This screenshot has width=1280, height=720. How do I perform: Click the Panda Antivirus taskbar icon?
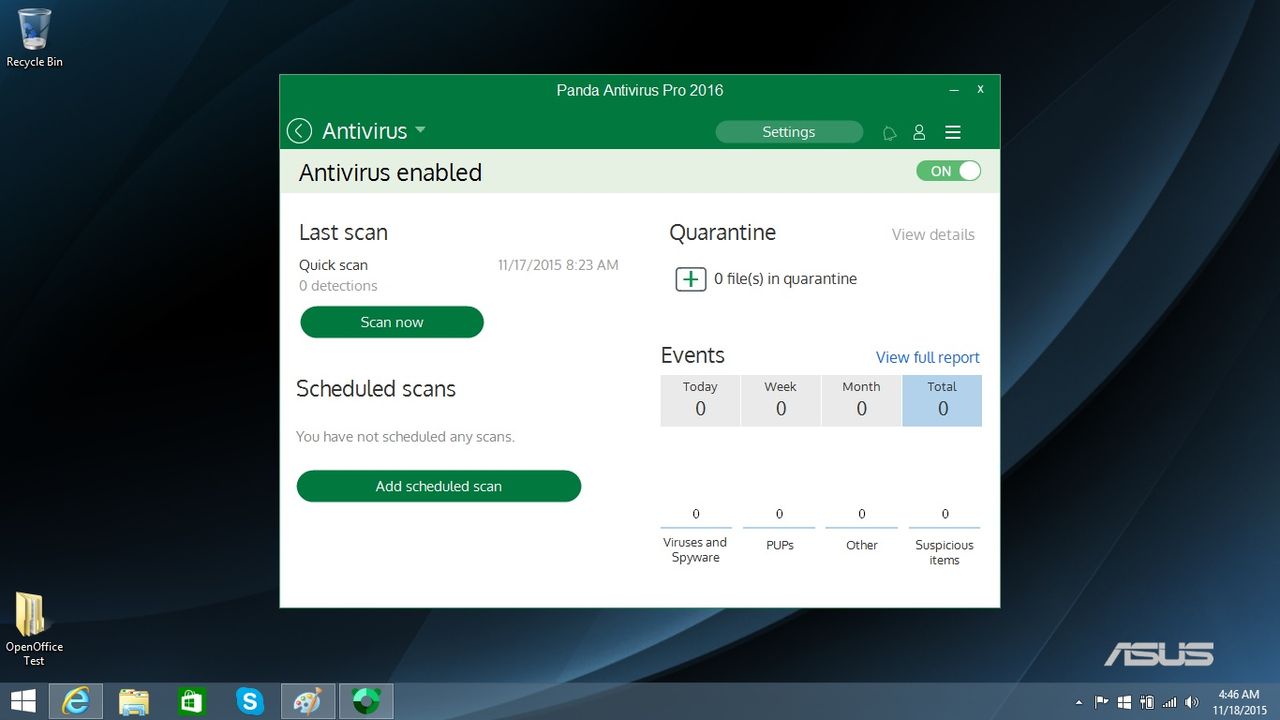click(x=366, y=701)
